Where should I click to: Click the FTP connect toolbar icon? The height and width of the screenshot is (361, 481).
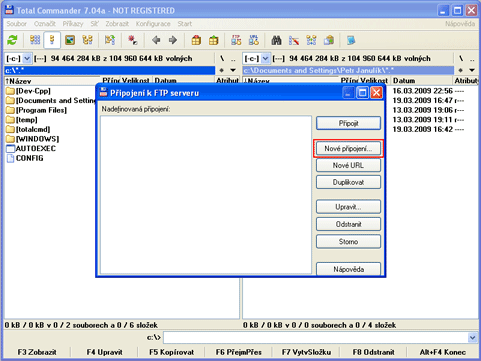(x=236, y=40)
